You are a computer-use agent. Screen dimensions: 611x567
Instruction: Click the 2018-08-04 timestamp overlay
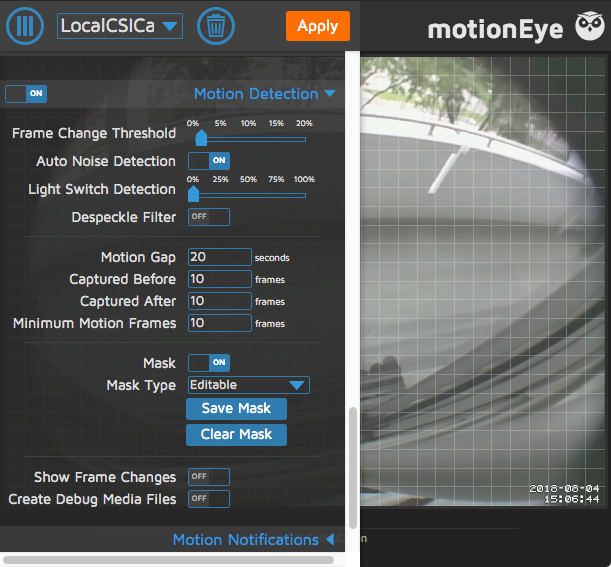point(564,494)
